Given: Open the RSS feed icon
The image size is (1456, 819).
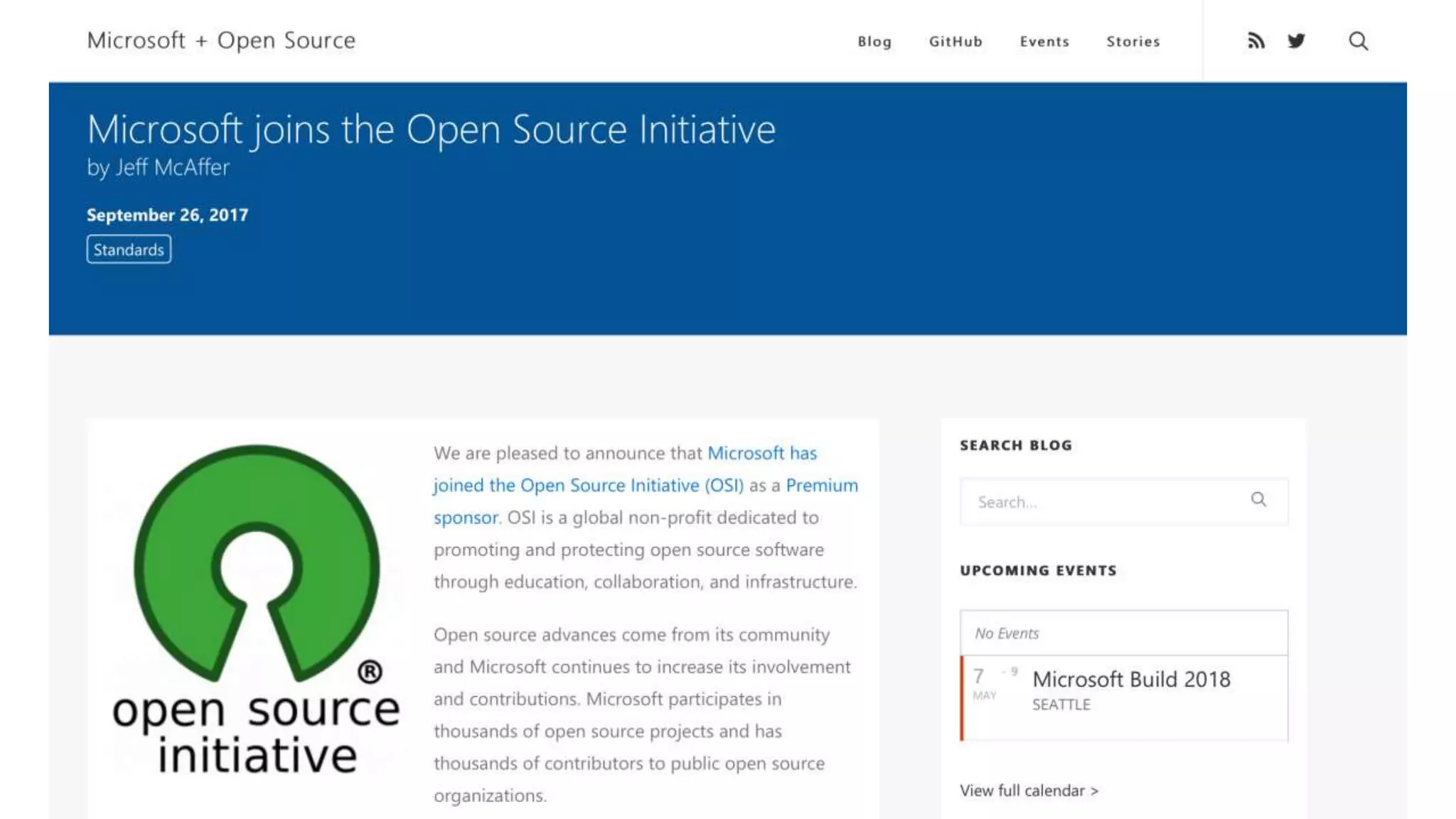Looking at the screenshot, I should point(1256,41).
